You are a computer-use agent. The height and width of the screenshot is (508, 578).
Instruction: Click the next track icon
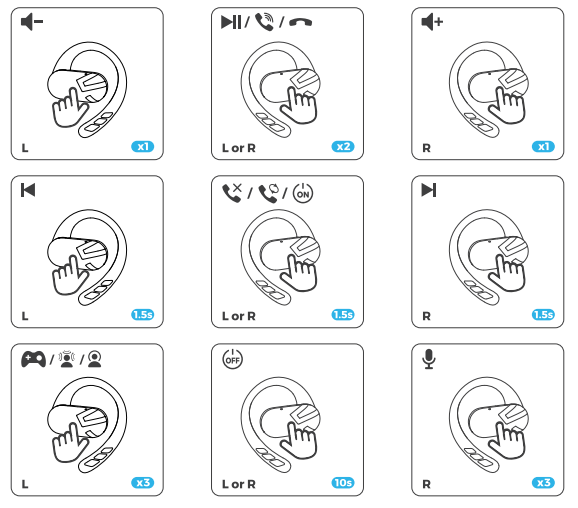(429, 190)
